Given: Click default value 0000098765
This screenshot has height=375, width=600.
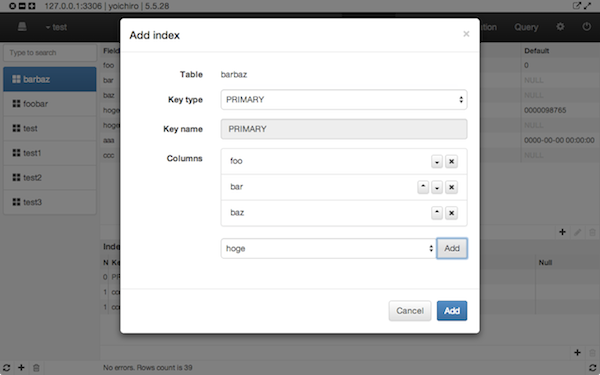Looking at the screenshot, I should pyautogui.click(x=545, y=110).
